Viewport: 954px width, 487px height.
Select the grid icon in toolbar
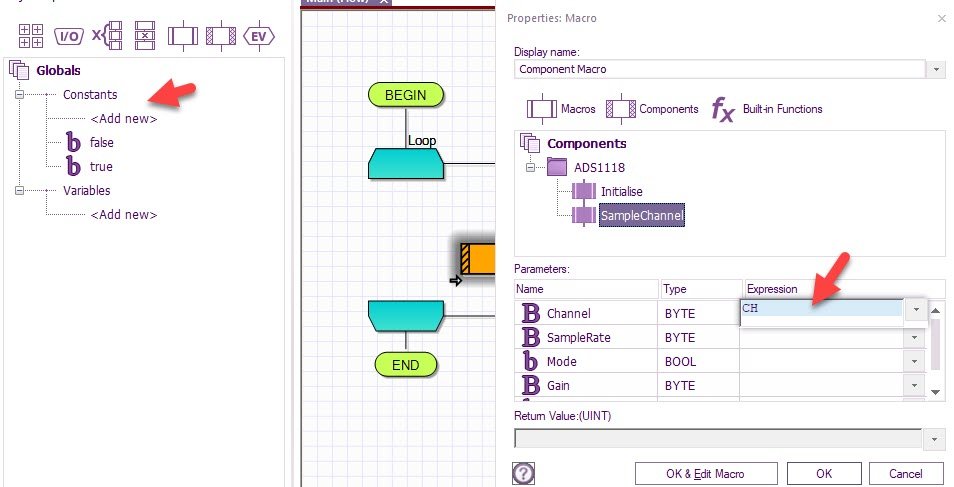tap(31, 37)
